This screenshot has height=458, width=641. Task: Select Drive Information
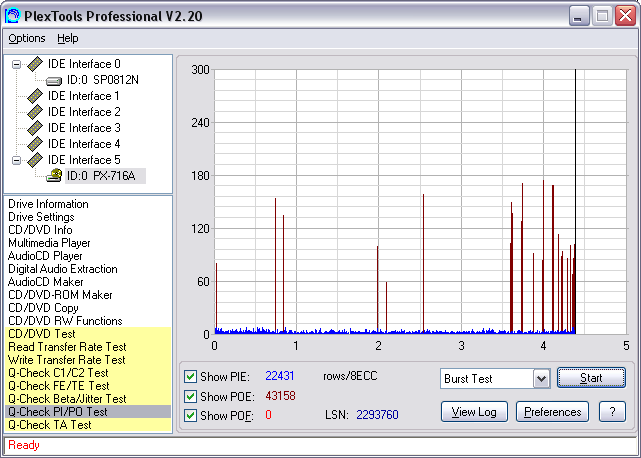[x=48, y=204]
